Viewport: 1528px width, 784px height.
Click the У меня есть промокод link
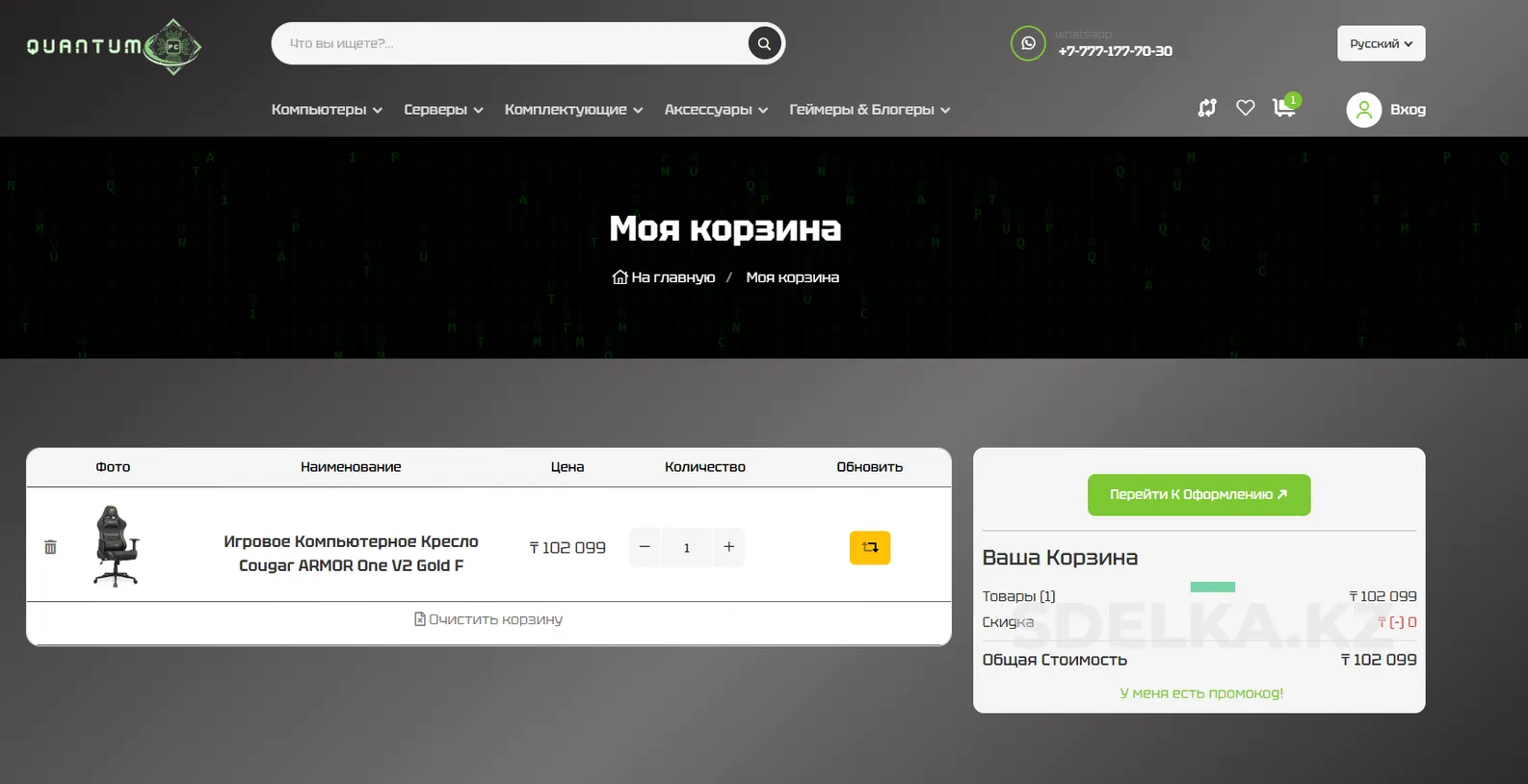[x=1200, y=693]
